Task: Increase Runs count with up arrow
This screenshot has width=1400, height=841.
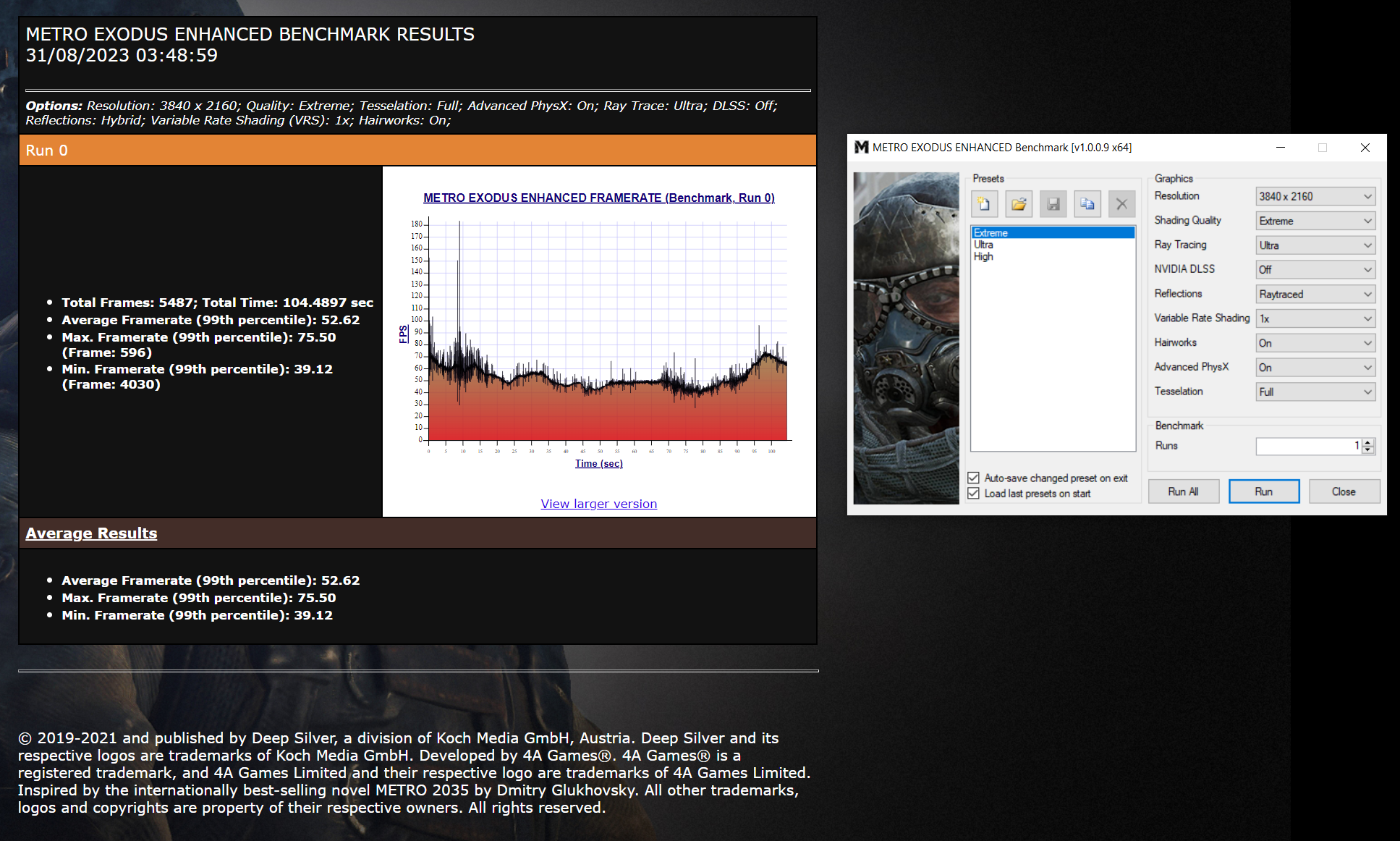Action: (x=1367, y=442)
